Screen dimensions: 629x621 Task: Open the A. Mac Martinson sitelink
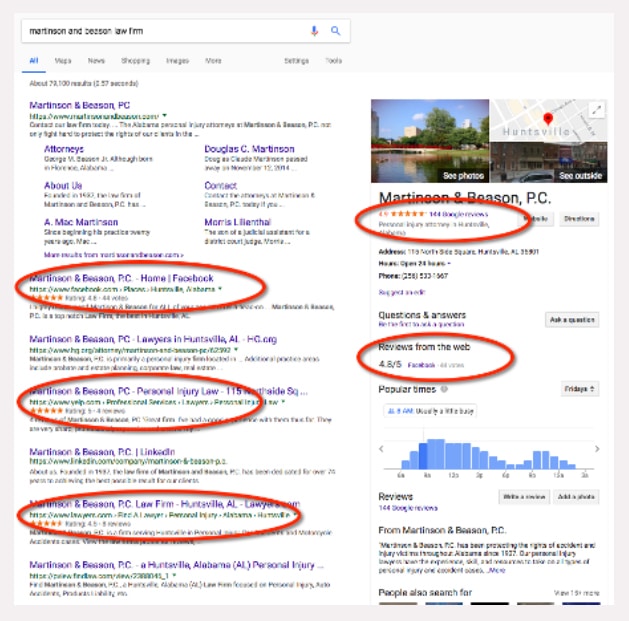point(81,222)
